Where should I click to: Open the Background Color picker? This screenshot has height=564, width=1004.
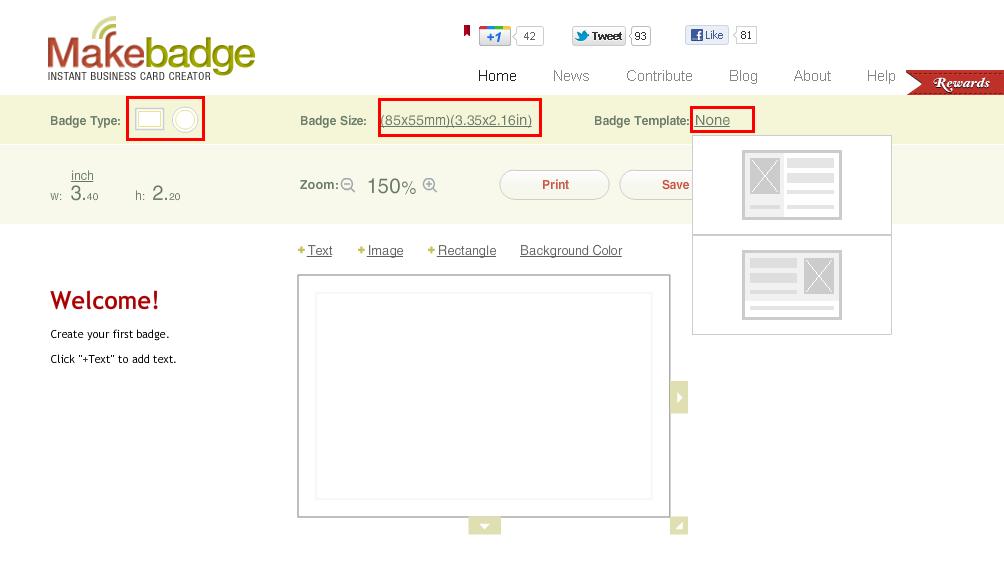coord(571,250)
